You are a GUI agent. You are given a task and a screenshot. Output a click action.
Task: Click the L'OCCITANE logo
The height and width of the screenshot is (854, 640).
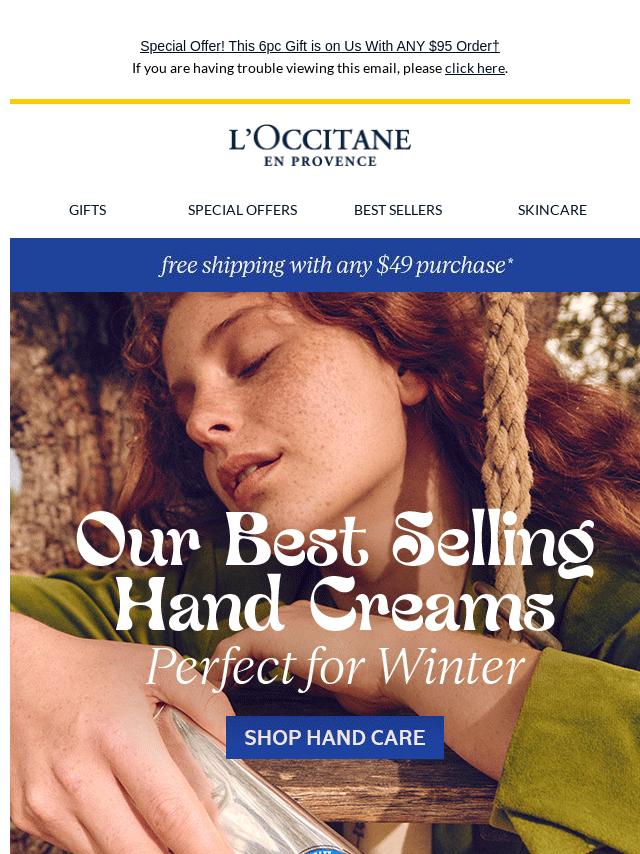click(x=320, y=139)
